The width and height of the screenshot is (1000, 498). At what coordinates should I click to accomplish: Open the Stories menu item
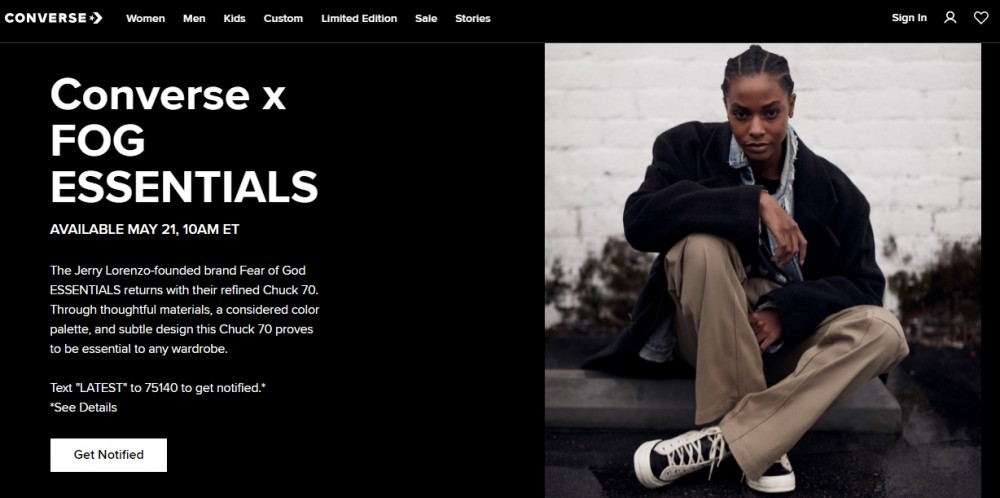[x=473, y=18]
